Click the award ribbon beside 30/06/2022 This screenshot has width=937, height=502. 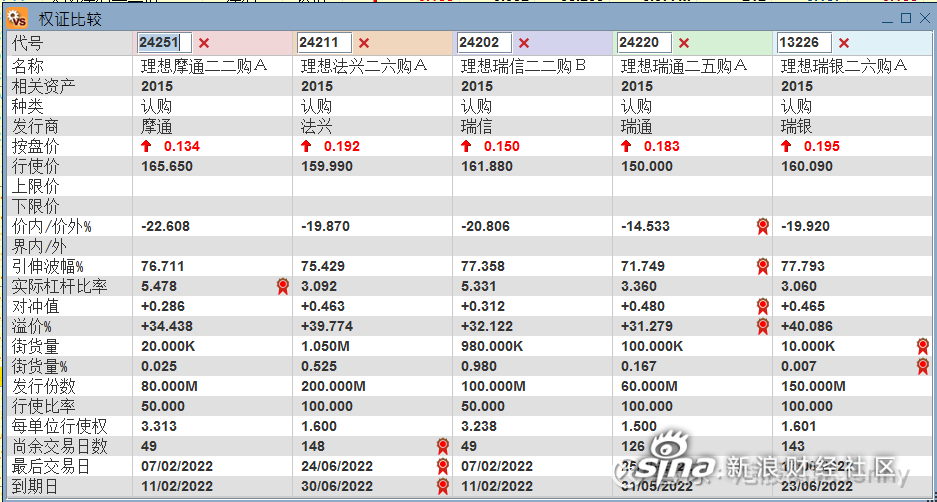(443, 486)
